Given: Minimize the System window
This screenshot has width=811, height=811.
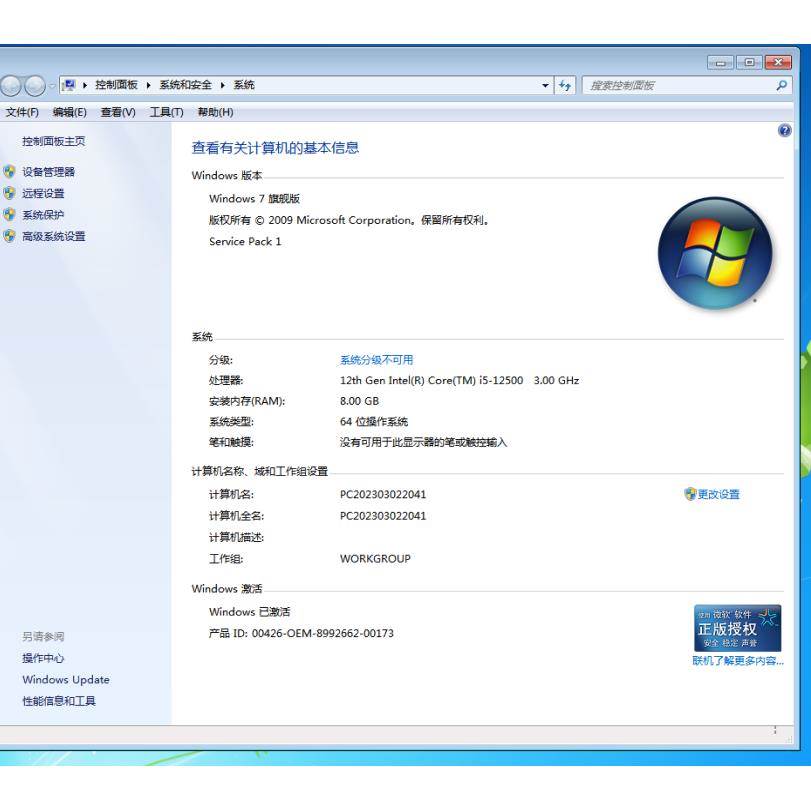Looking at the screenshot, I should point(720,63).
